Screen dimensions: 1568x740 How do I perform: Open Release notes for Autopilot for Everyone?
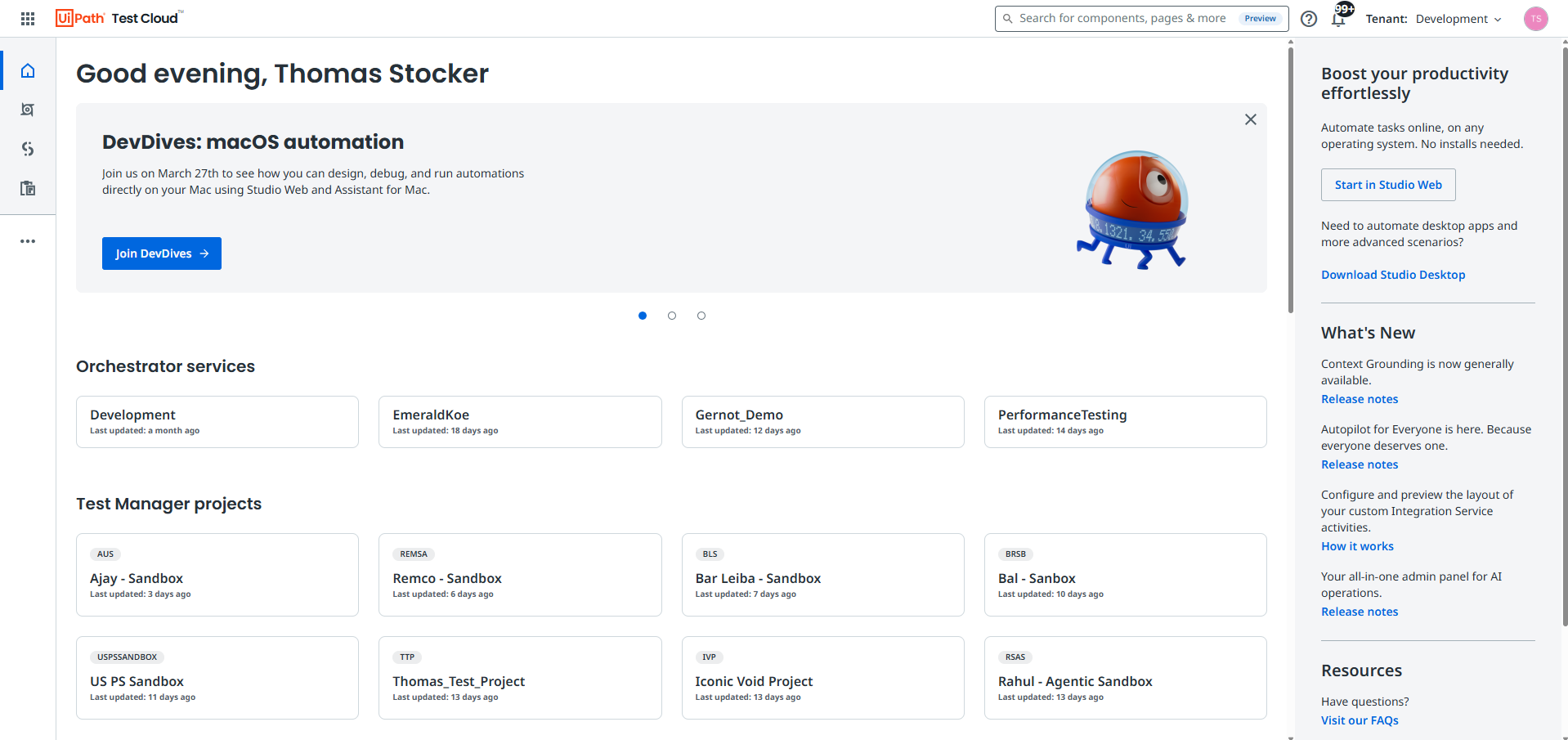coord(1360,464)
